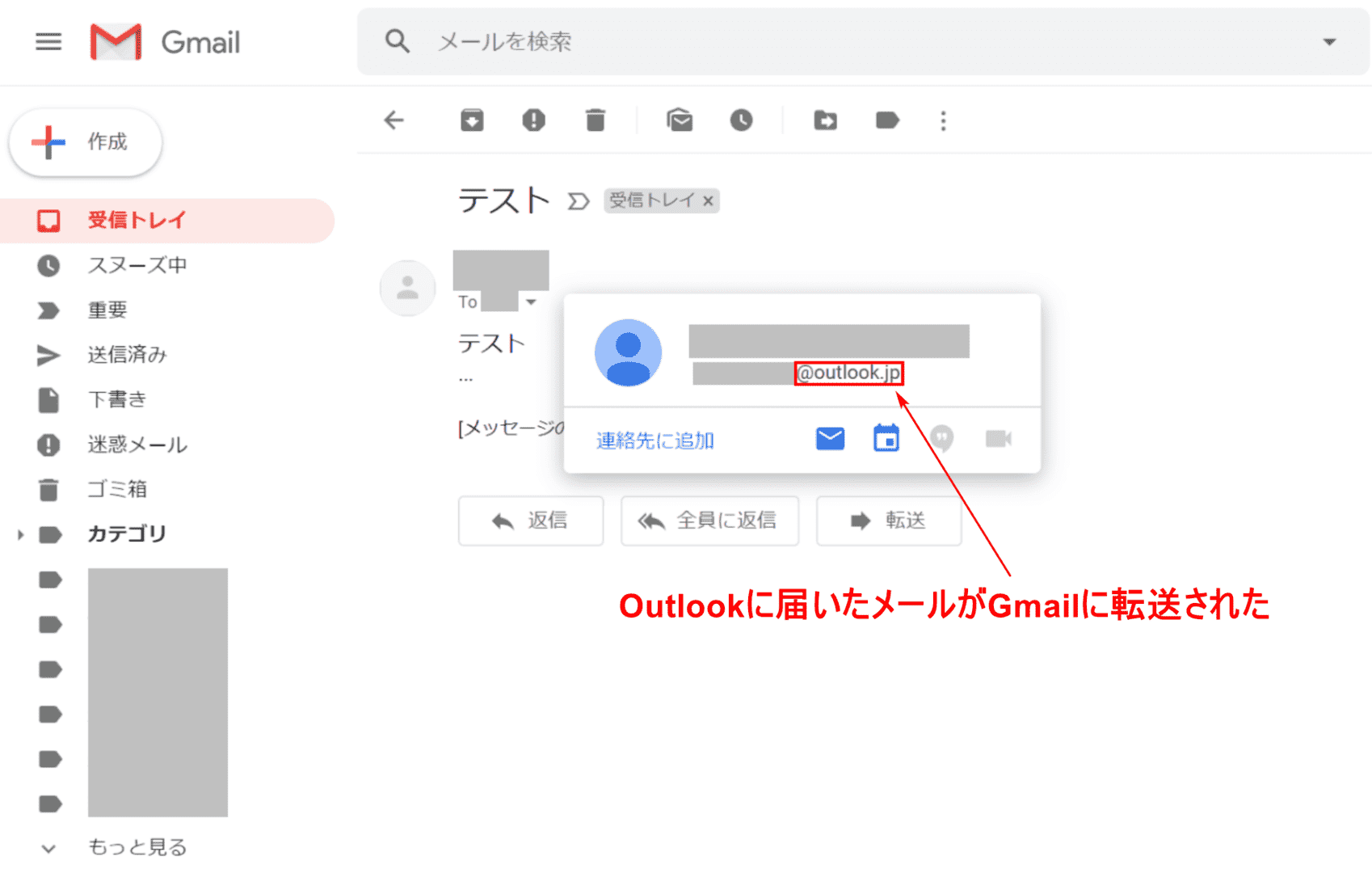Click video call icon in contact card
This screenshot has height=873, width=1372.
(999, 438)
